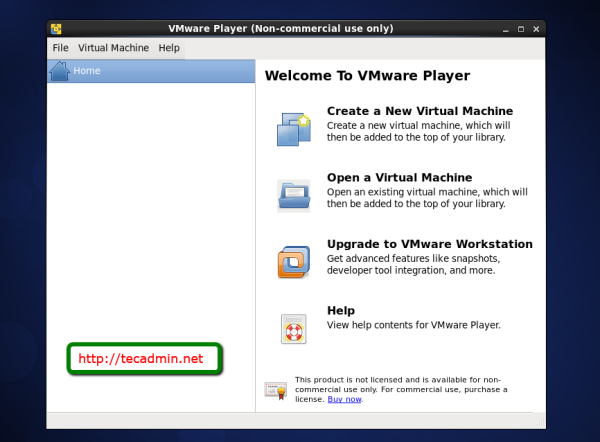
Task: Click the Upgrade to VMware Workstation icon
Action: [293, 261]
